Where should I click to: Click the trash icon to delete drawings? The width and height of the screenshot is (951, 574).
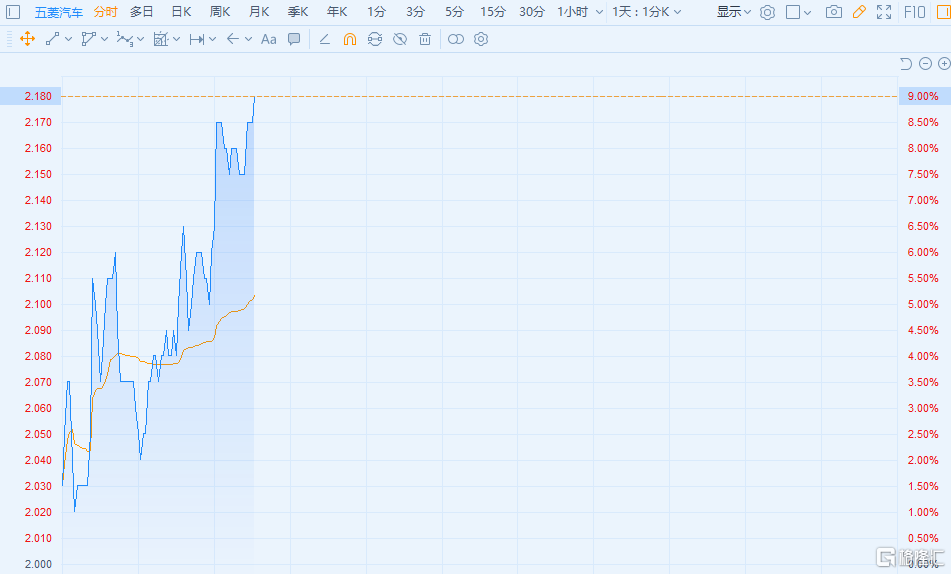[x=425, y=39]
